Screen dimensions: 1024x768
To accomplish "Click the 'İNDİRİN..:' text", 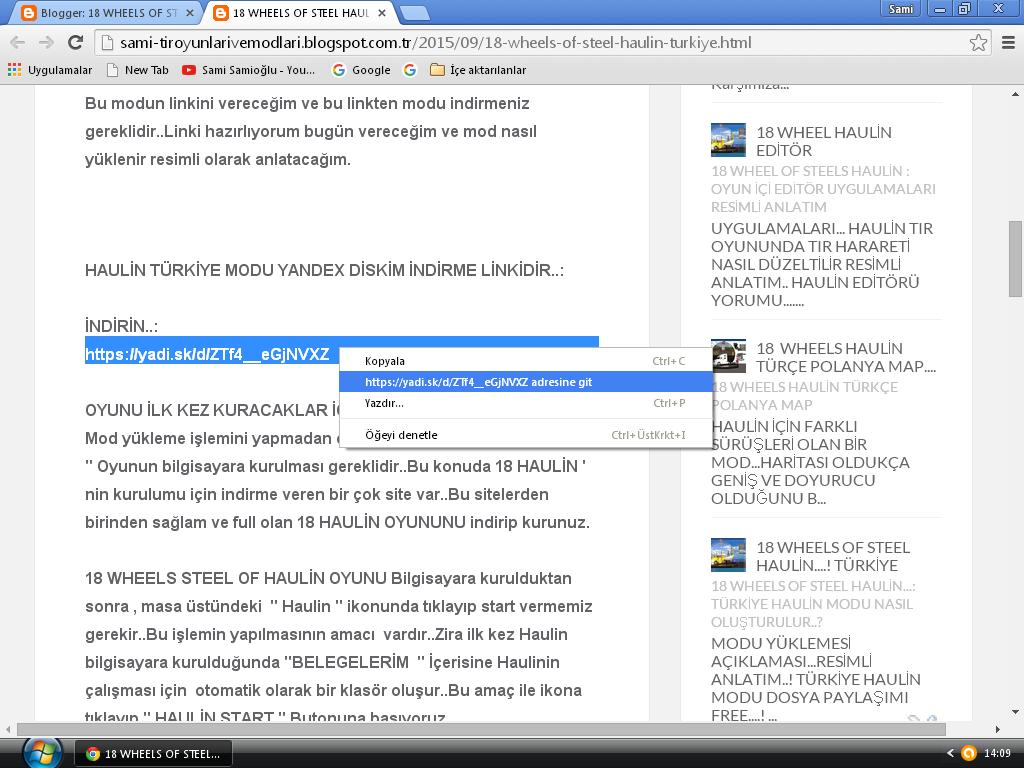I will (x=121, y=326).
